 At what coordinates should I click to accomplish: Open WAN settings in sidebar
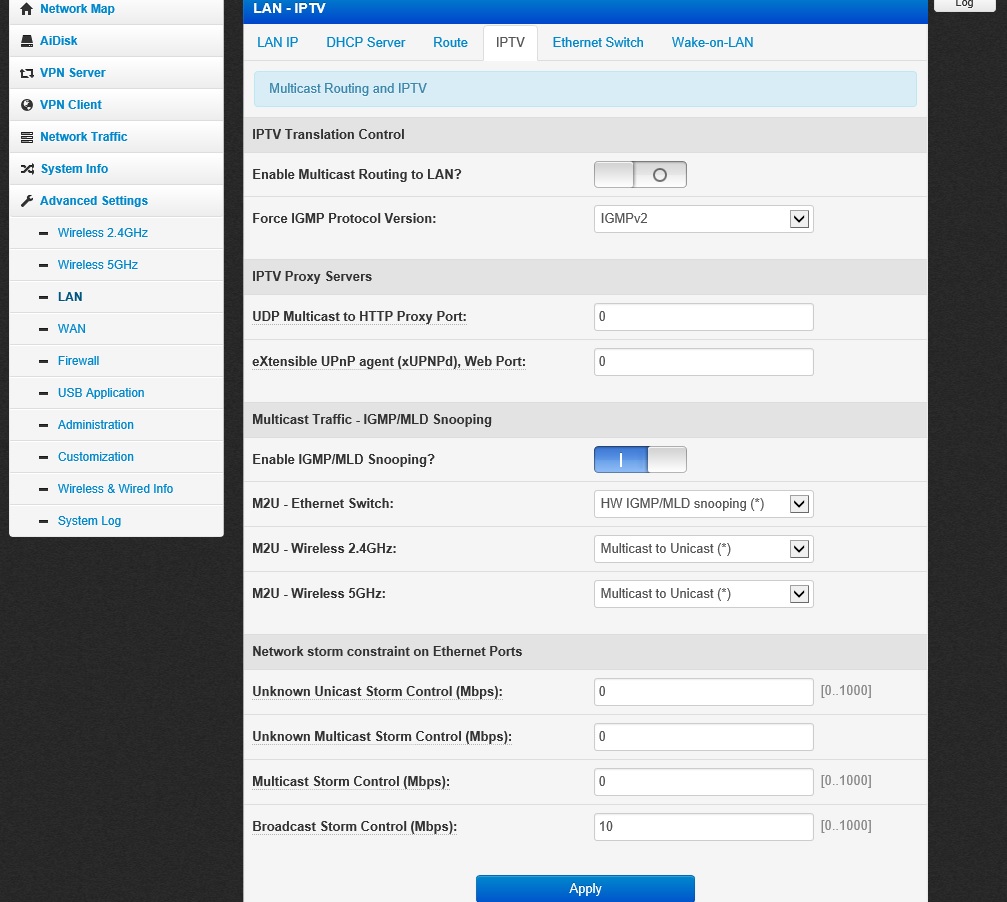71,329
